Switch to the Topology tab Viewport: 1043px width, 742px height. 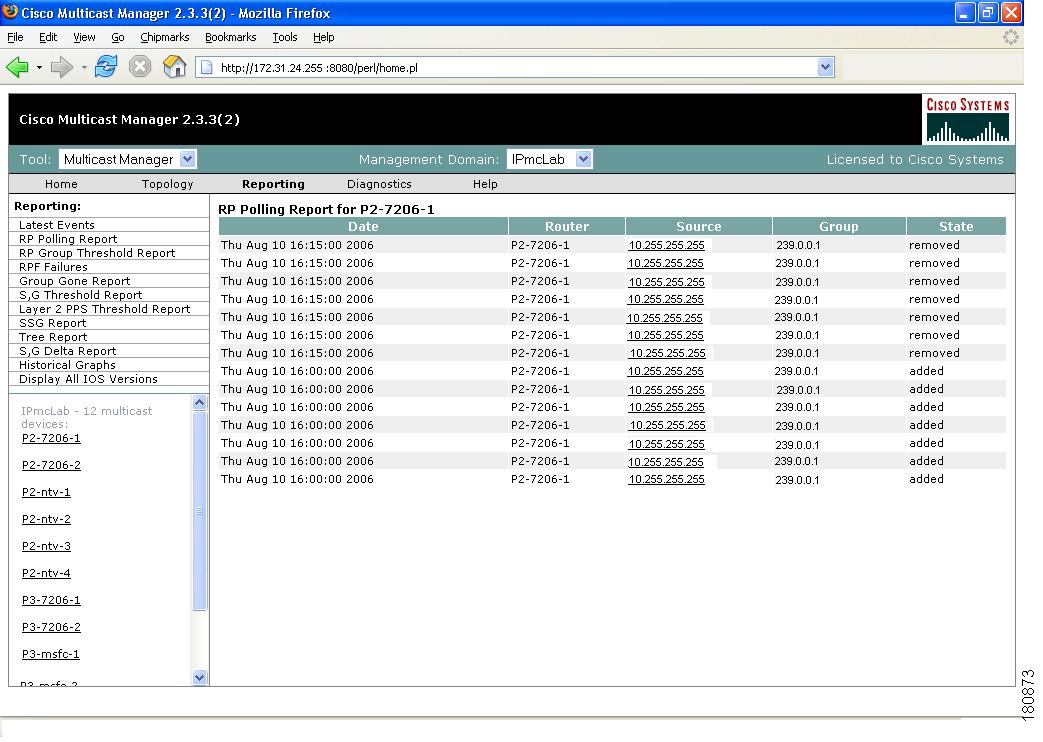coord(168,184)
